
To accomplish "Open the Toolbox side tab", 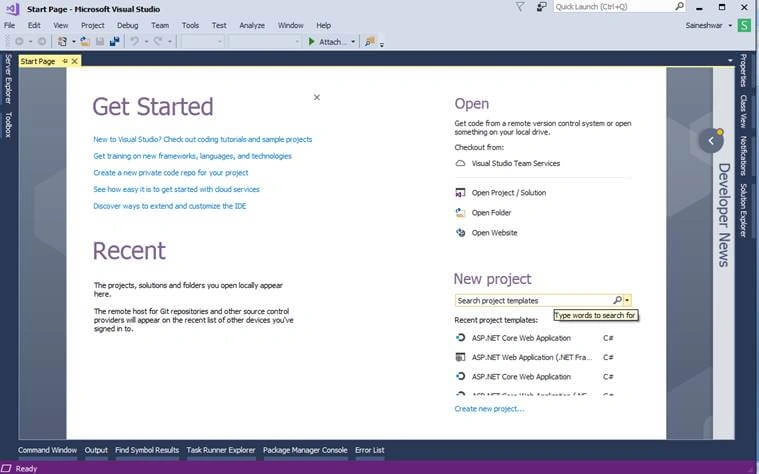I will coord(8,124).
